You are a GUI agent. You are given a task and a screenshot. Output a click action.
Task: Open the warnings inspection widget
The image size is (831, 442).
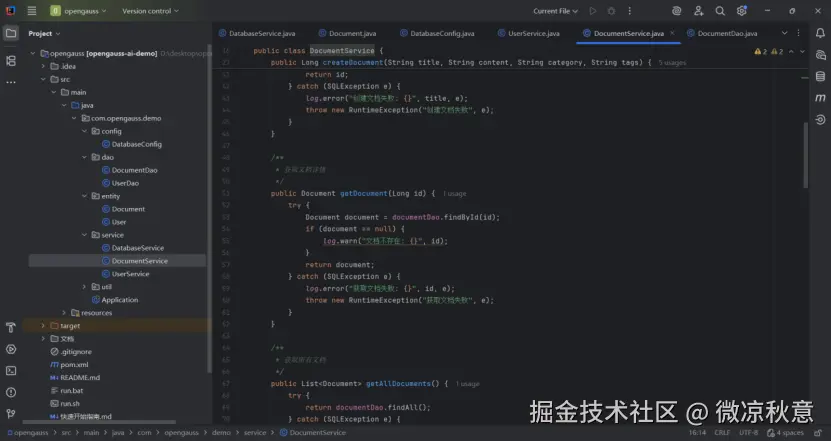(768, 51)
